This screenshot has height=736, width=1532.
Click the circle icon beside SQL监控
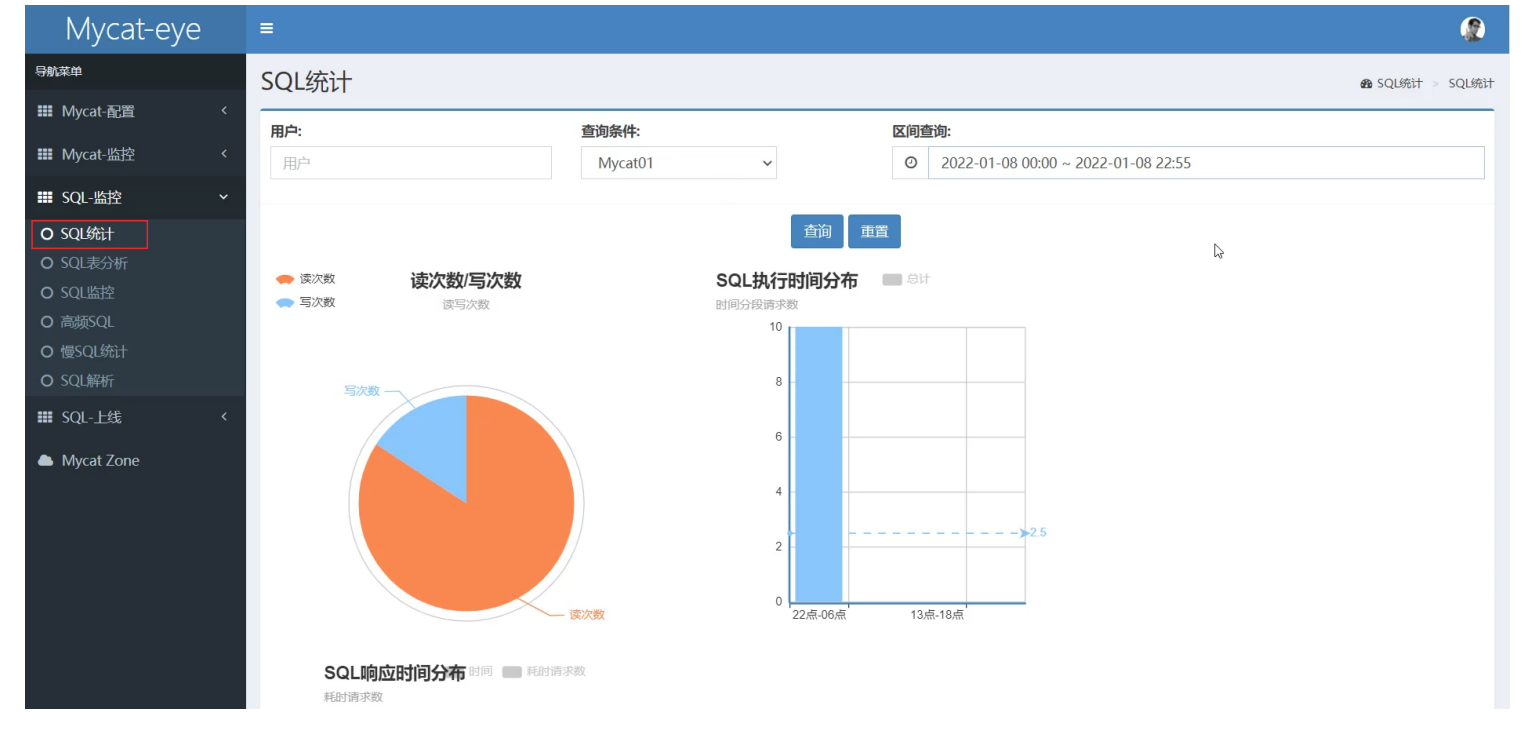[46, 292]
